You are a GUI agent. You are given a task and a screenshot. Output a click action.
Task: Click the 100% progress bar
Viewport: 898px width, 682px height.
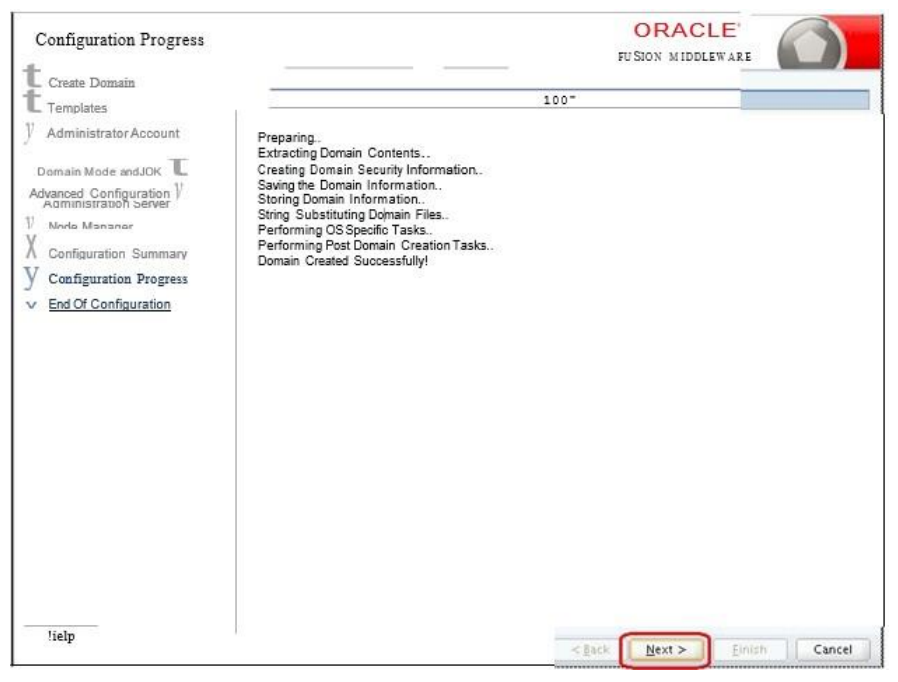[569, 100]
